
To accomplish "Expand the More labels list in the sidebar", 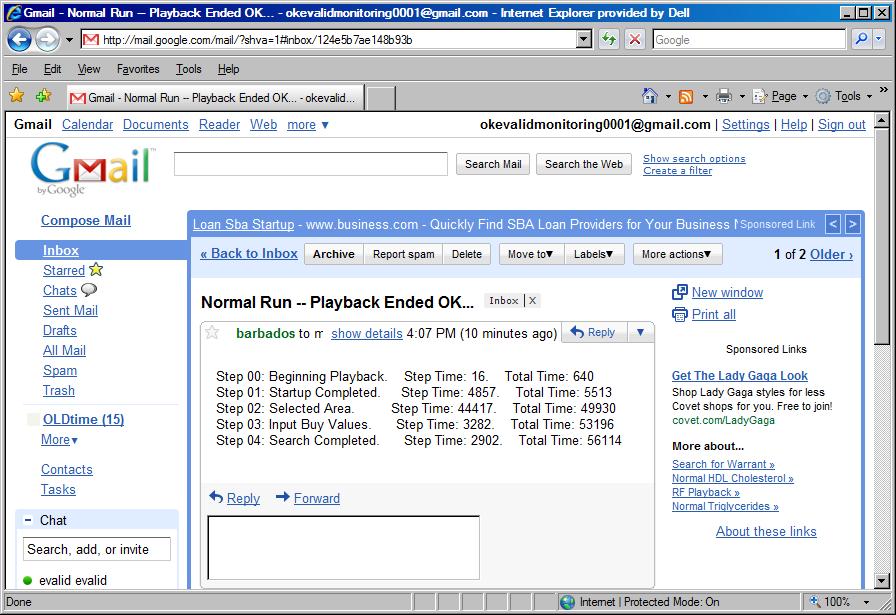I will click(x=59, y=440).
